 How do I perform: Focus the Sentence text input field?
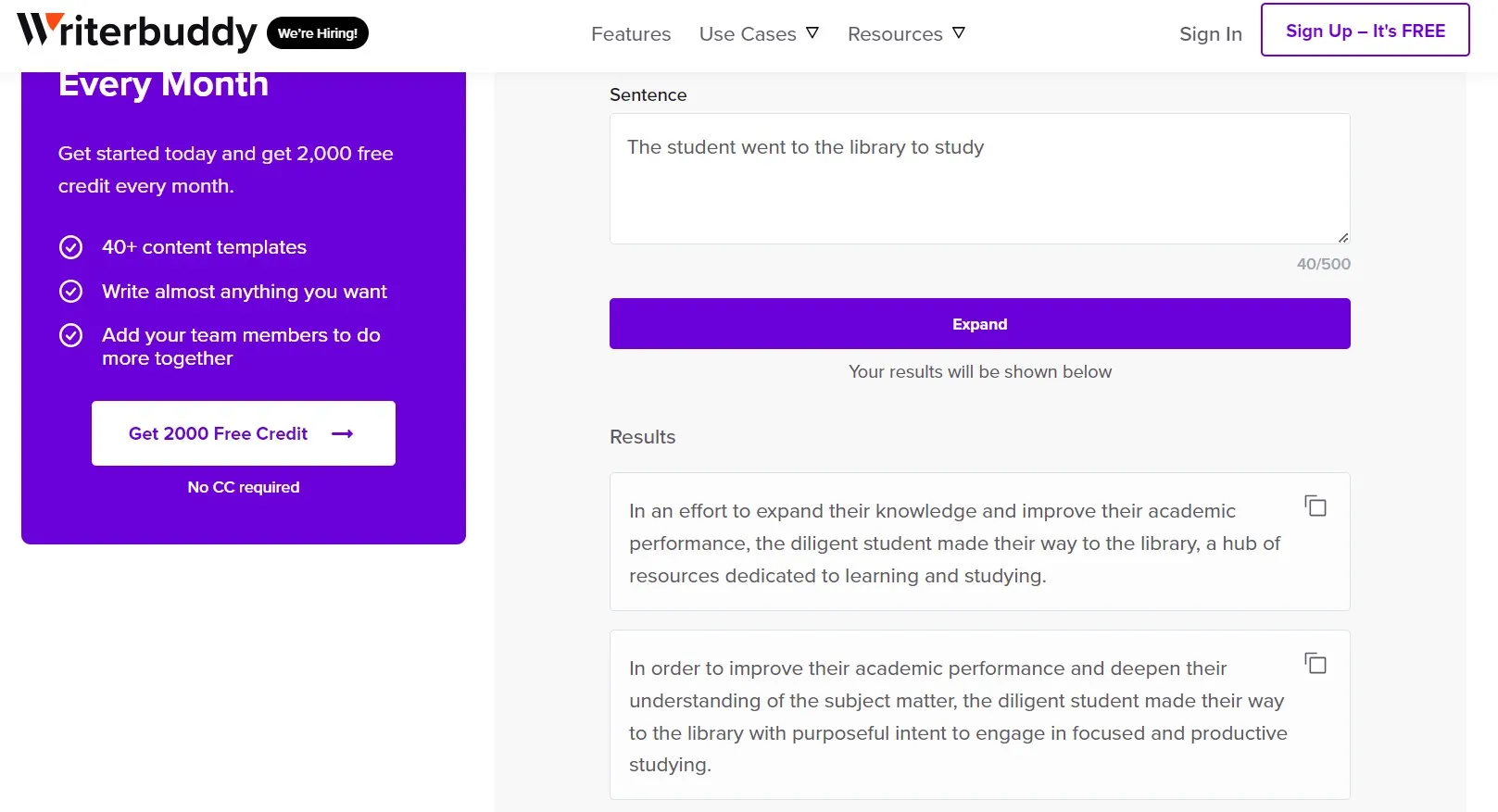[x=979, y=179]
